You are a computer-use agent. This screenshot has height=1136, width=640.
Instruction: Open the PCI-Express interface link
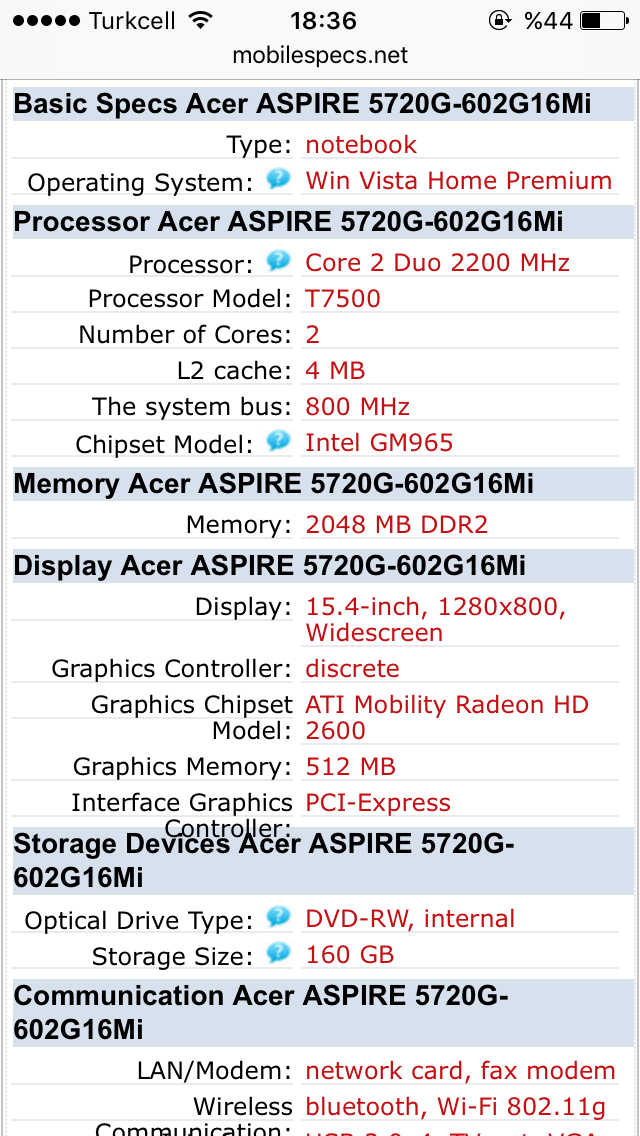pos(378,802)
